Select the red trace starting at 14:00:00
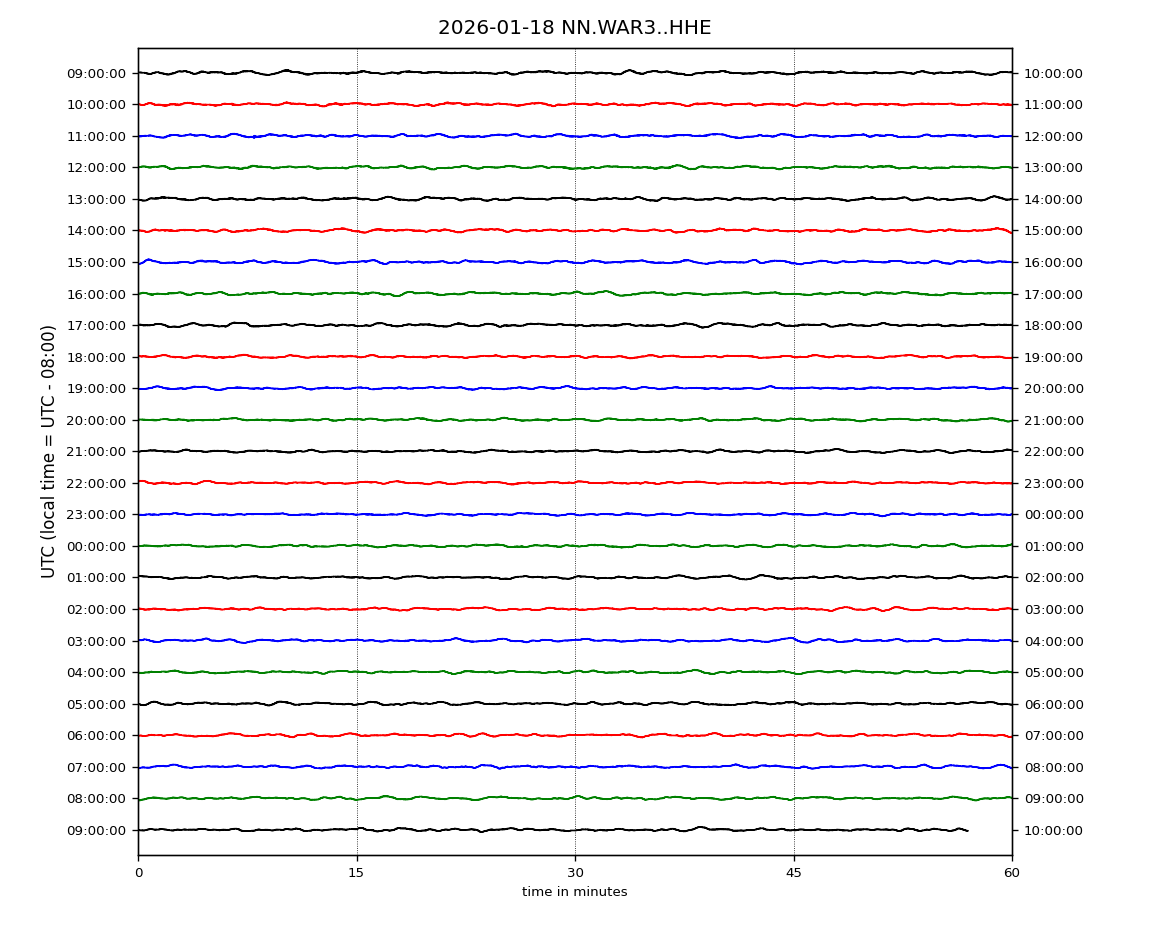The width and height of the screenshot is (1150, 950). coord(575,230)
